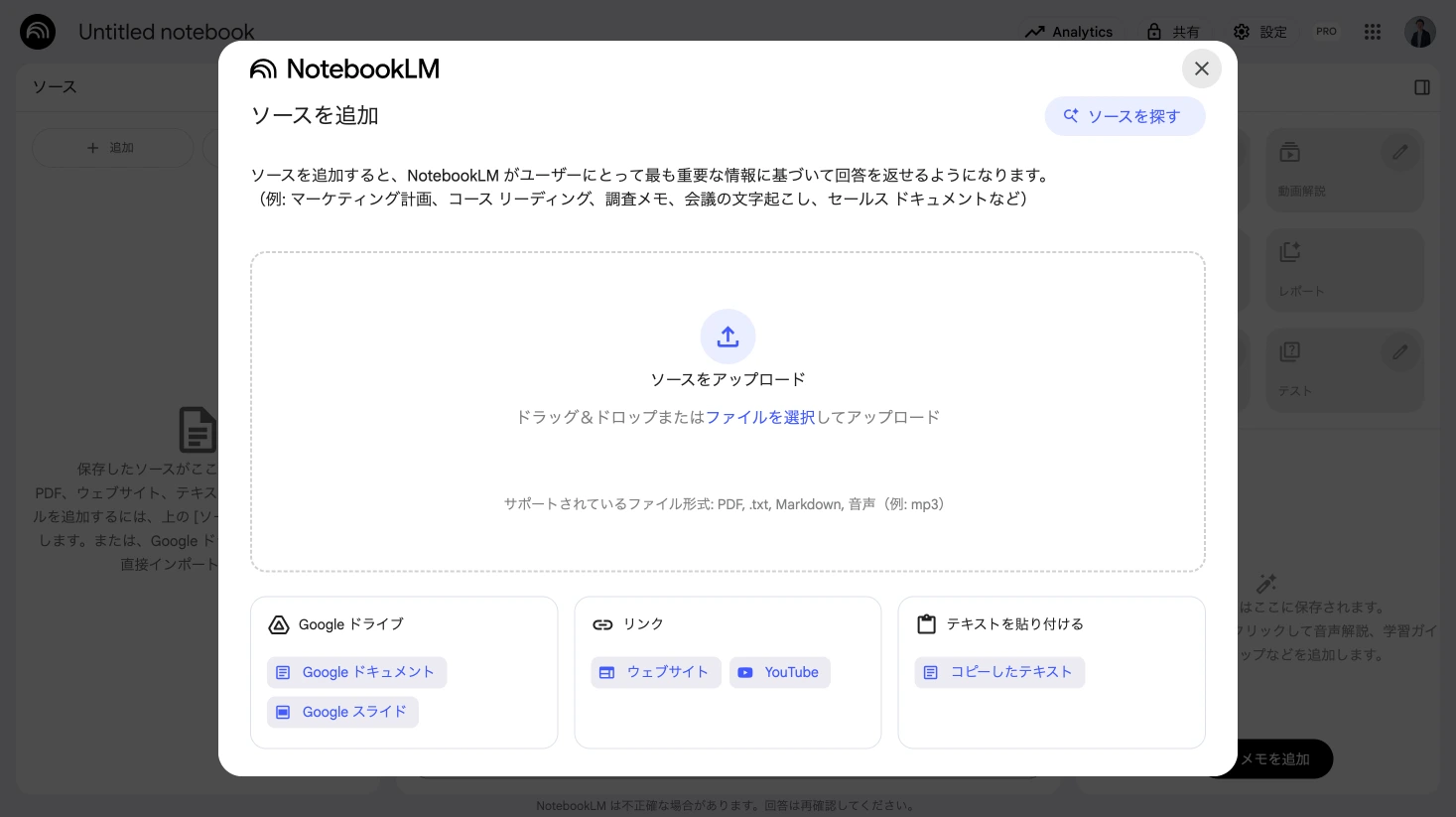Add a ウェブサイト link source

(656, 672)
